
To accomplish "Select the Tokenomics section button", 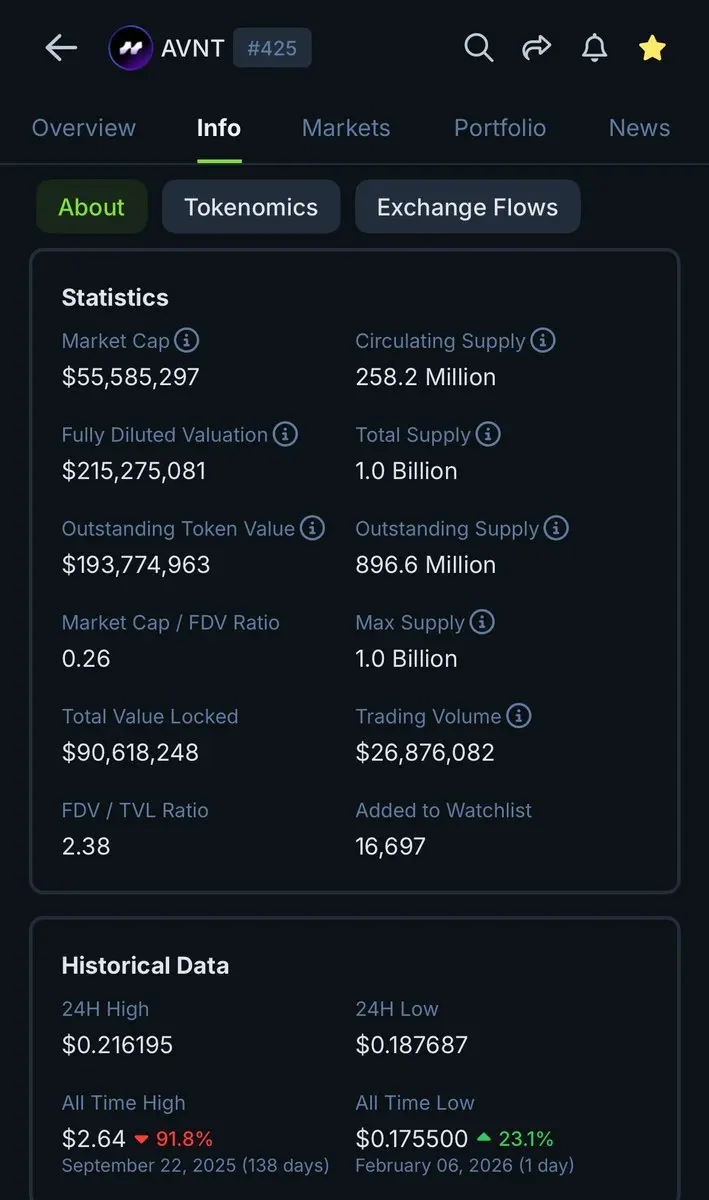I will 251,207.
